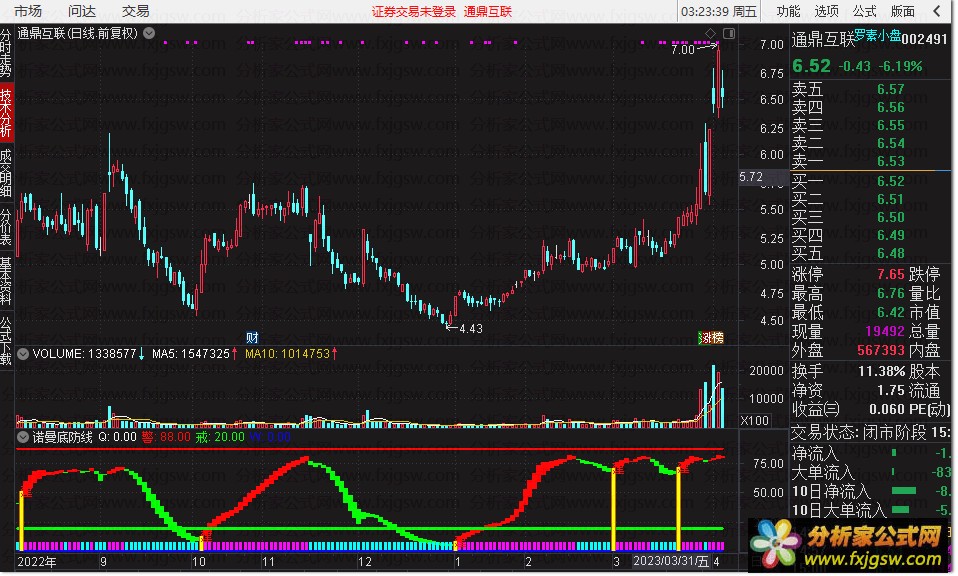This screenshot has width=958, height=576.
Task: Select the 买三 price 6.50
Action: click(x=891, y=217)
